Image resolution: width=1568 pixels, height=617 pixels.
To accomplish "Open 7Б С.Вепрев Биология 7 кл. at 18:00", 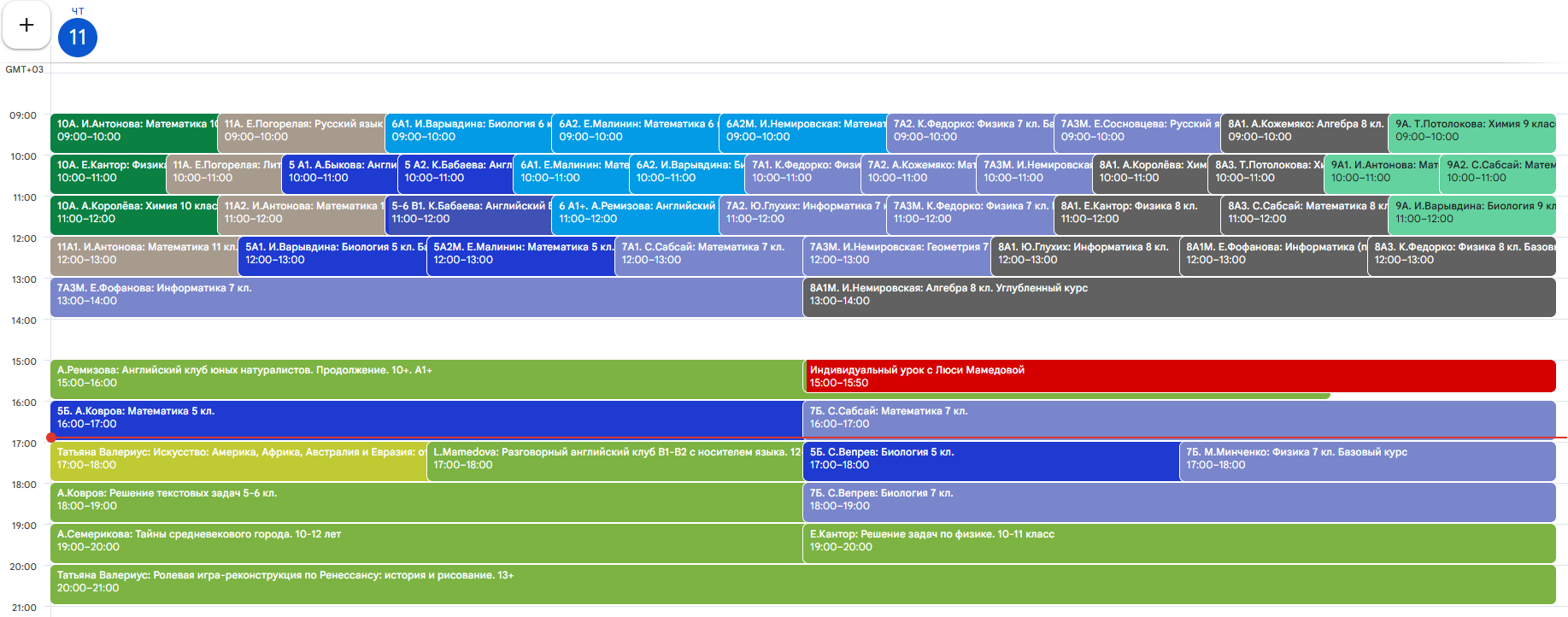I will [1178, 501].
